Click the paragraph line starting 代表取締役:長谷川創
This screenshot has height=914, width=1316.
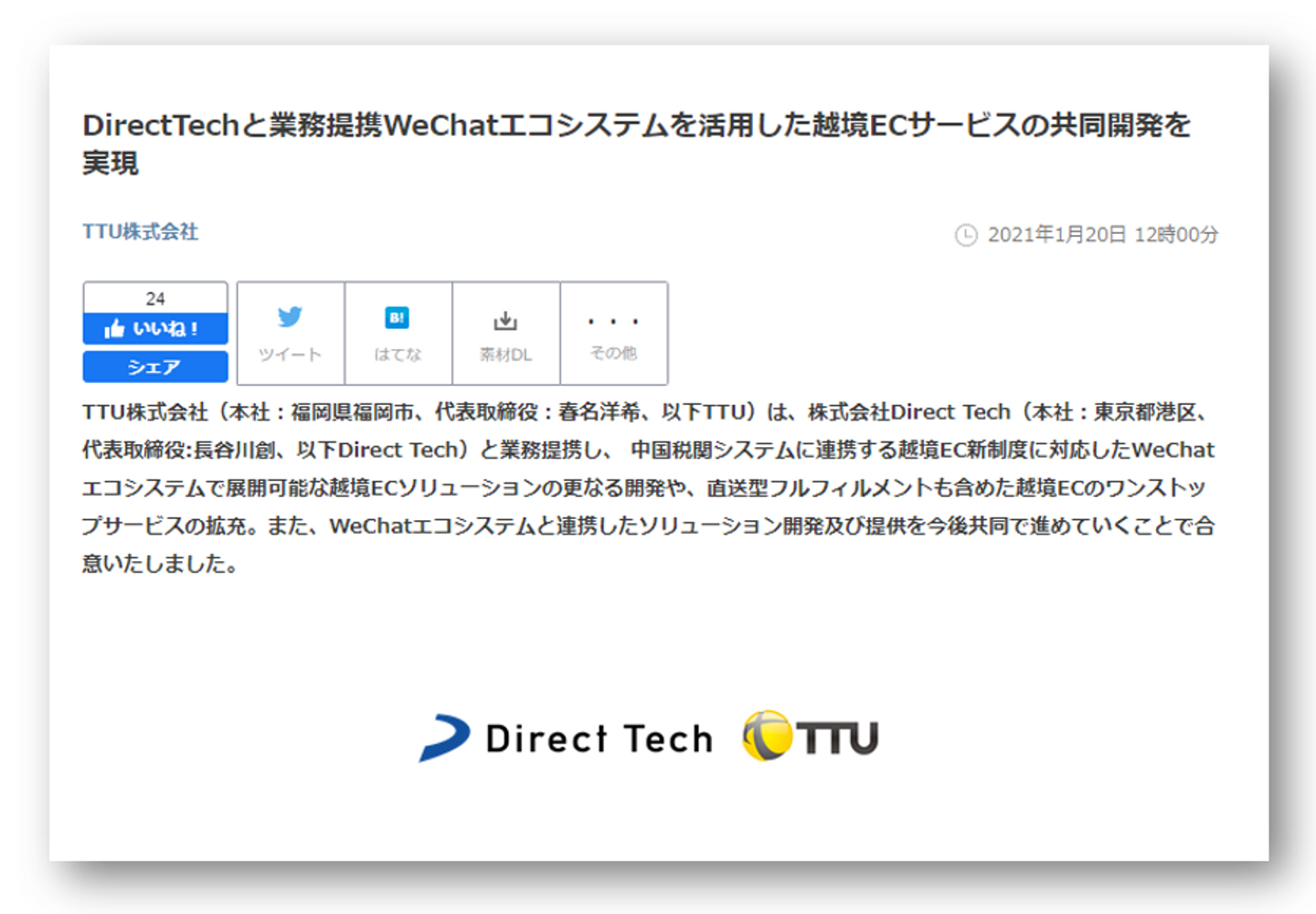point(648,450)
